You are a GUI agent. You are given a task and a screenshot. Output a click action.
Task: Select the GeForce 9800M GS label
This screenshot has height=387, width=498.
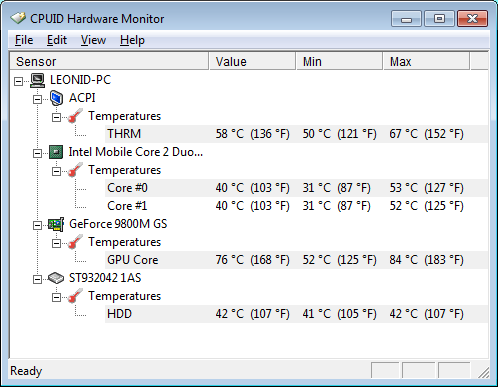click(118, 224)
